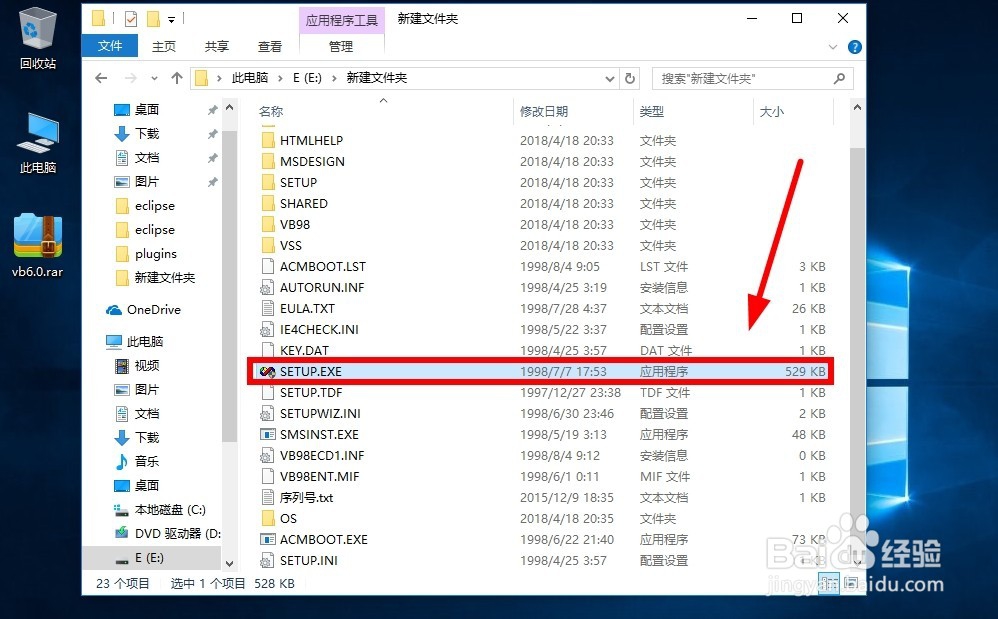
Task: Select the ACMBOOT.EXE file icon
Action: click(x=267, y=539)
